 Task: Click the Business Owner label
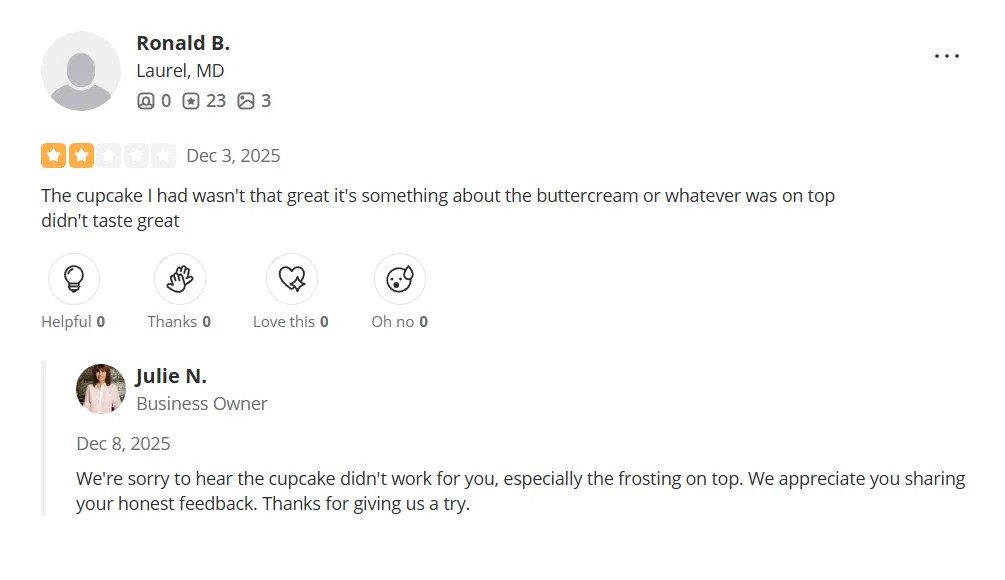coord(202,404)
